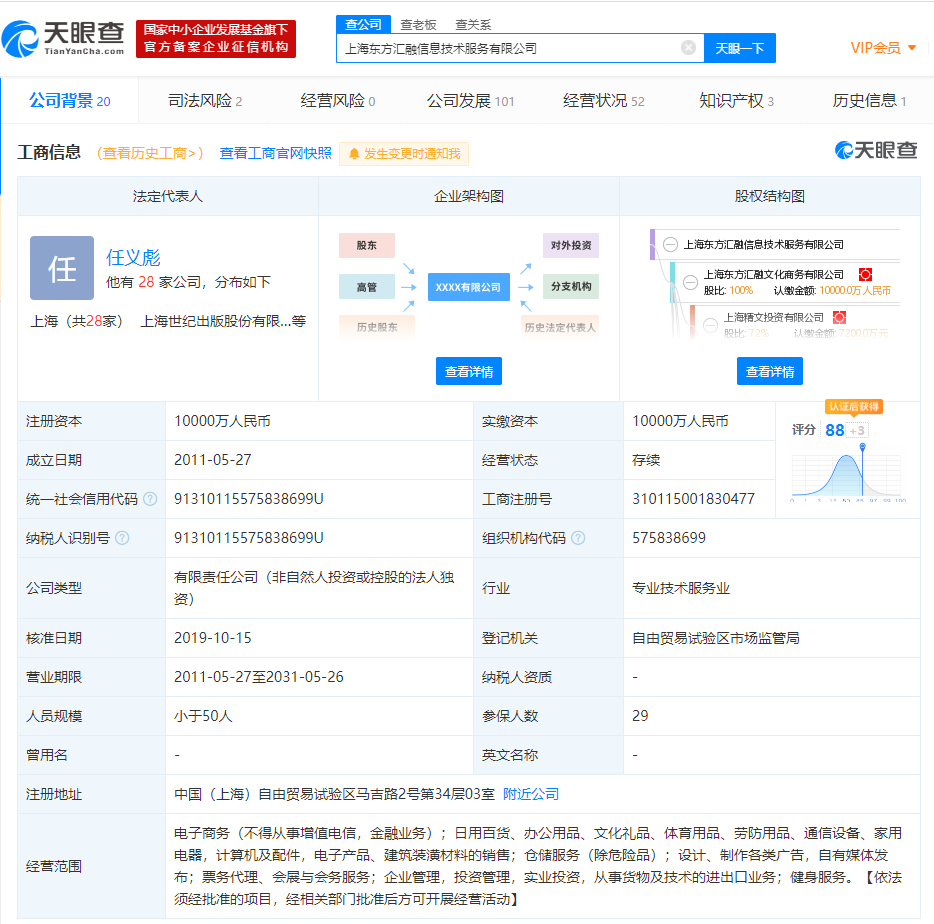Click the score distribution chart marker
Image resolution: width=934 pixels, height=924 pixels.
862,446
